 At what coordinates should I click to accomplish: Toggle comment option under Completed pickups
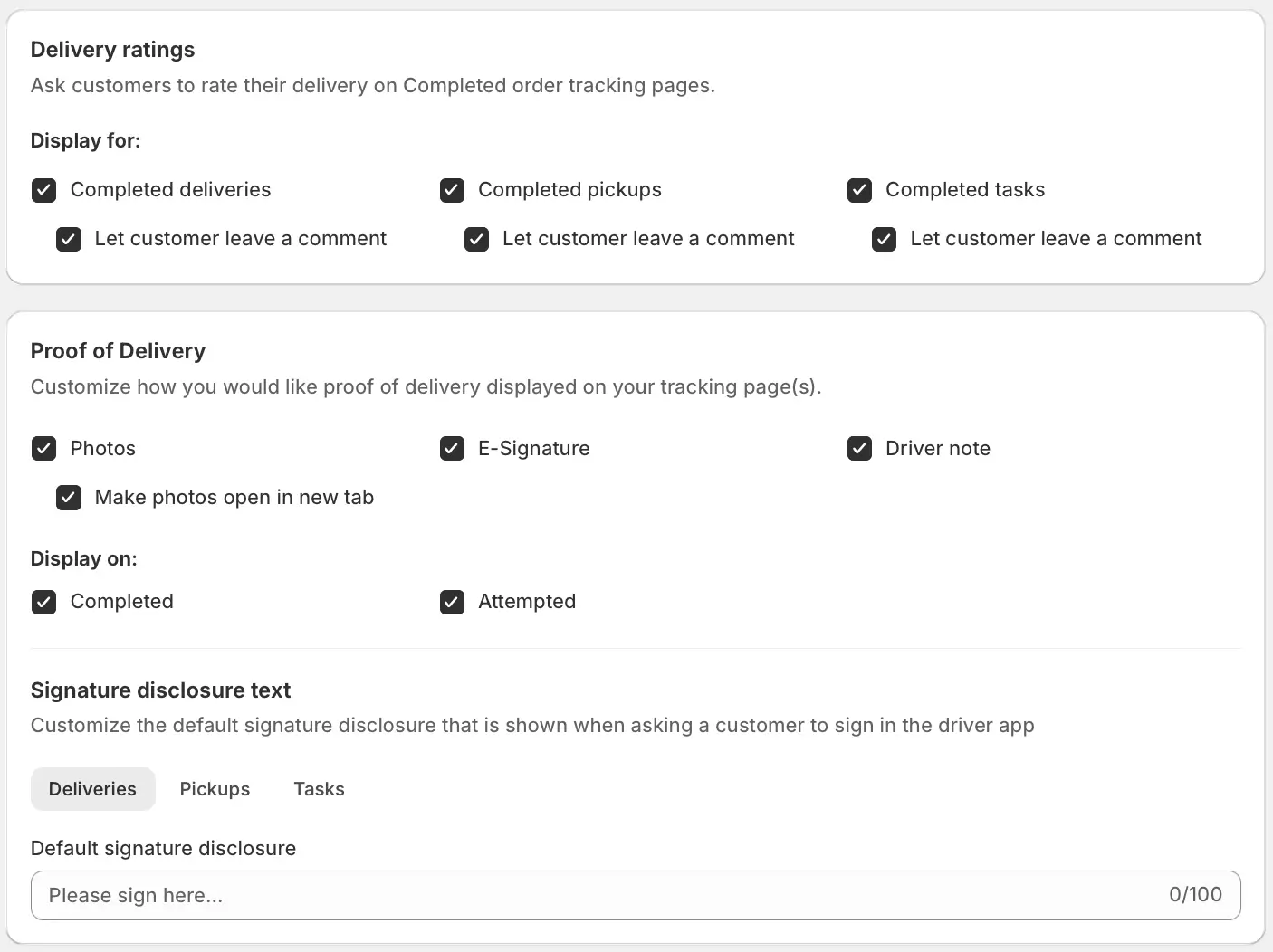tap(476, 239)
